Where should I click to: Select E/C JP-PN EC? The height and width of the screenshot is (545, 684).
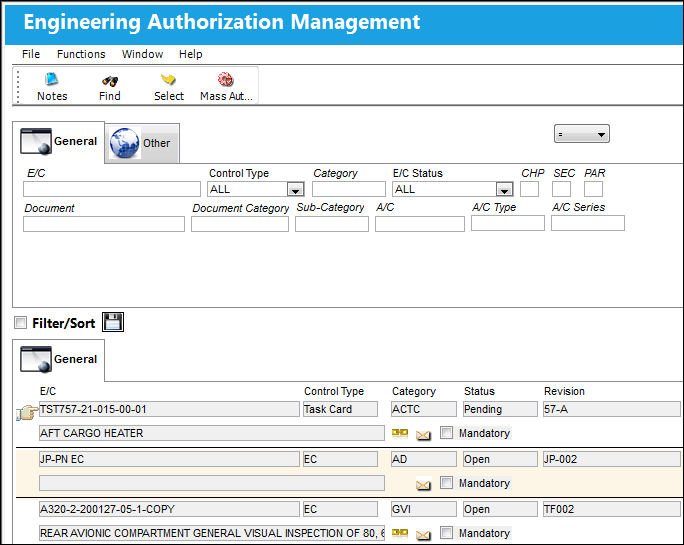click(169, 459)
